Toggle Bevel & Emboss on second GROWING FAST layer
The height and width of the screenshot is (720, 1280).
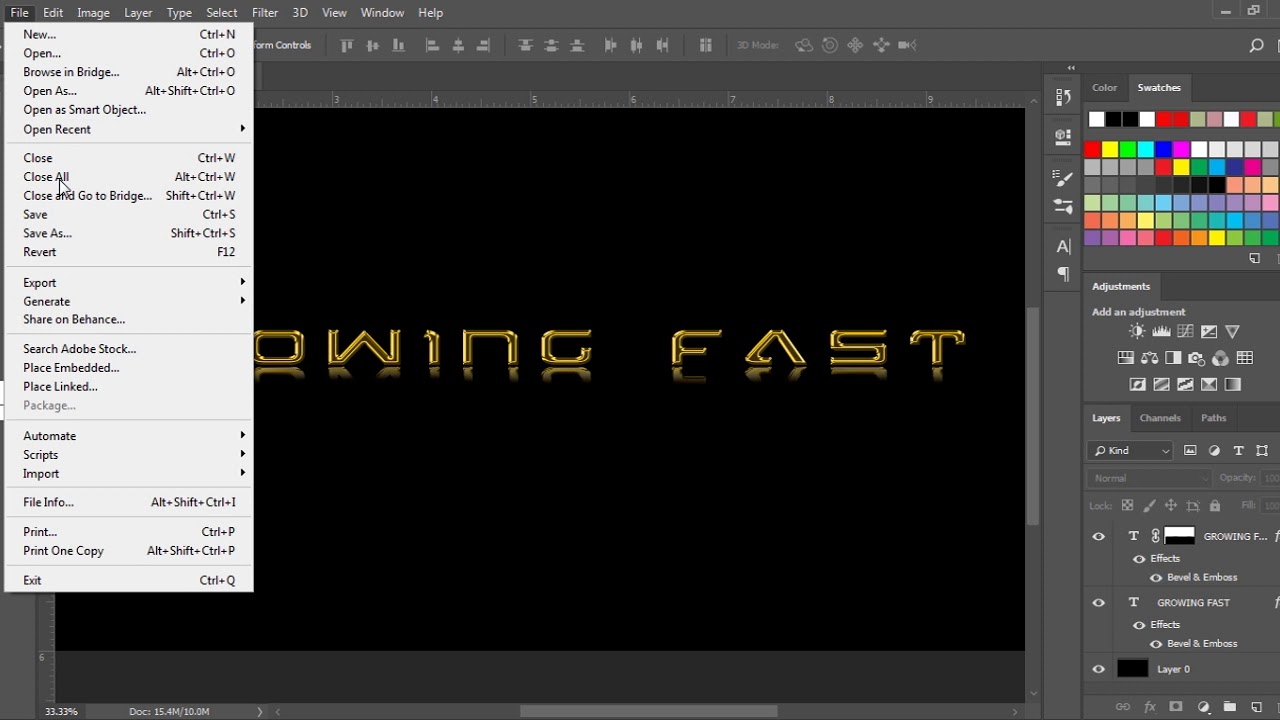pyautogui.click(x=1156, y=644)
